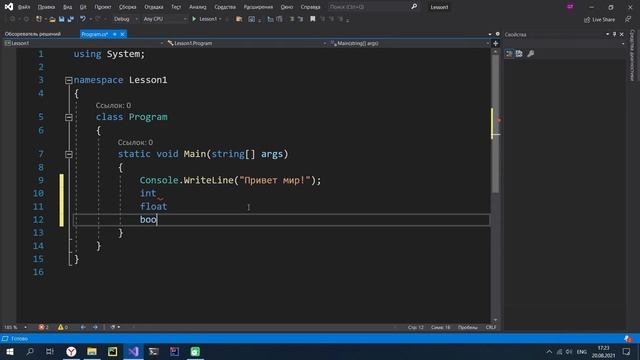Open the Сборка menu

point(127,7)
